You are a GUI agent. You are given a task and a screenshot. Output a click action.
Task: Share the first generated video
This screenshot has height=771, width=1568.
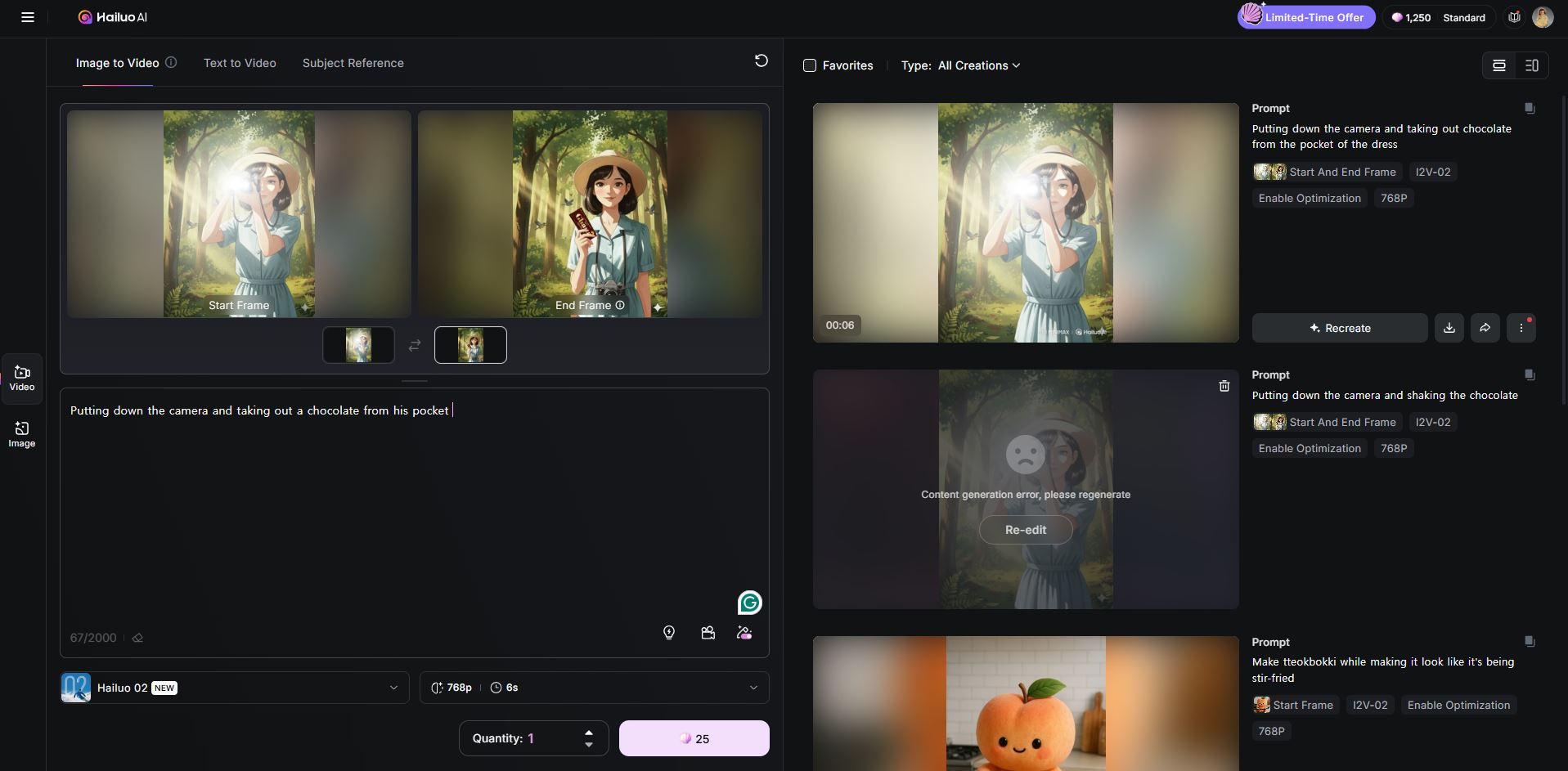pos(1485,328)
